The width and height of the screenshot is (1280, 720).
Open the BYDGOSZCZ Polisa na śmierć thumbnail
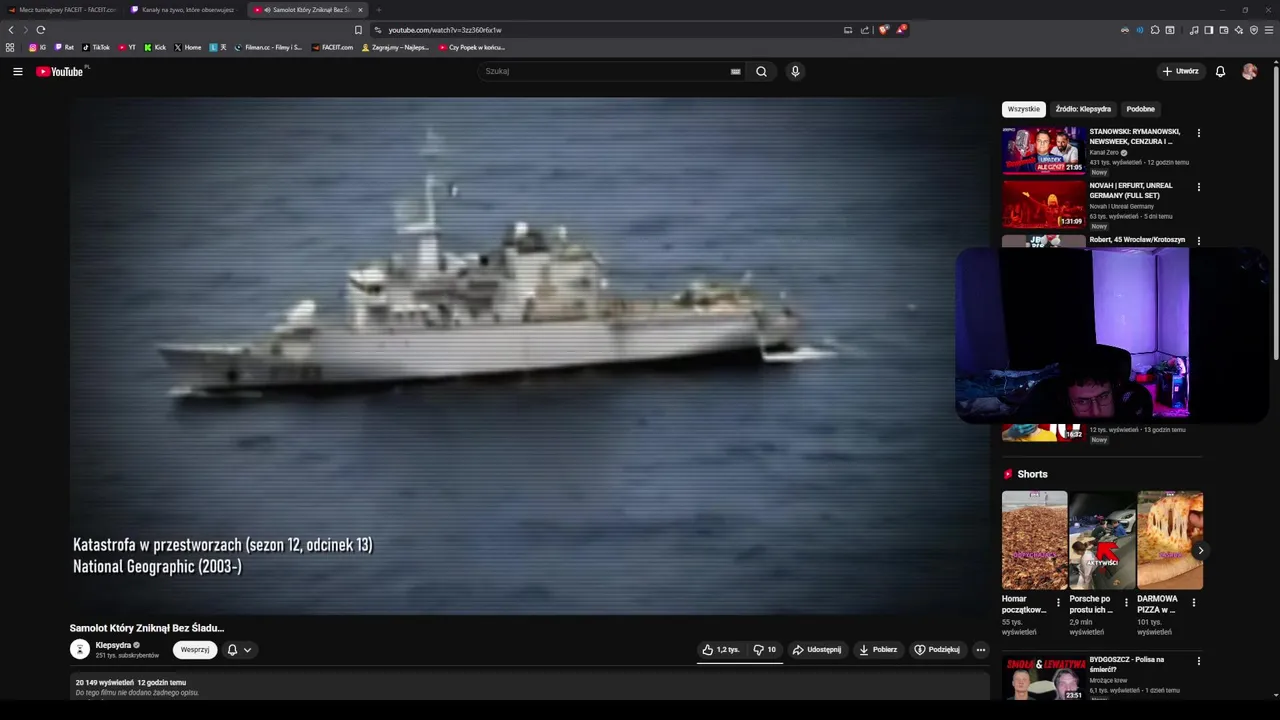tap(1043, 678)
